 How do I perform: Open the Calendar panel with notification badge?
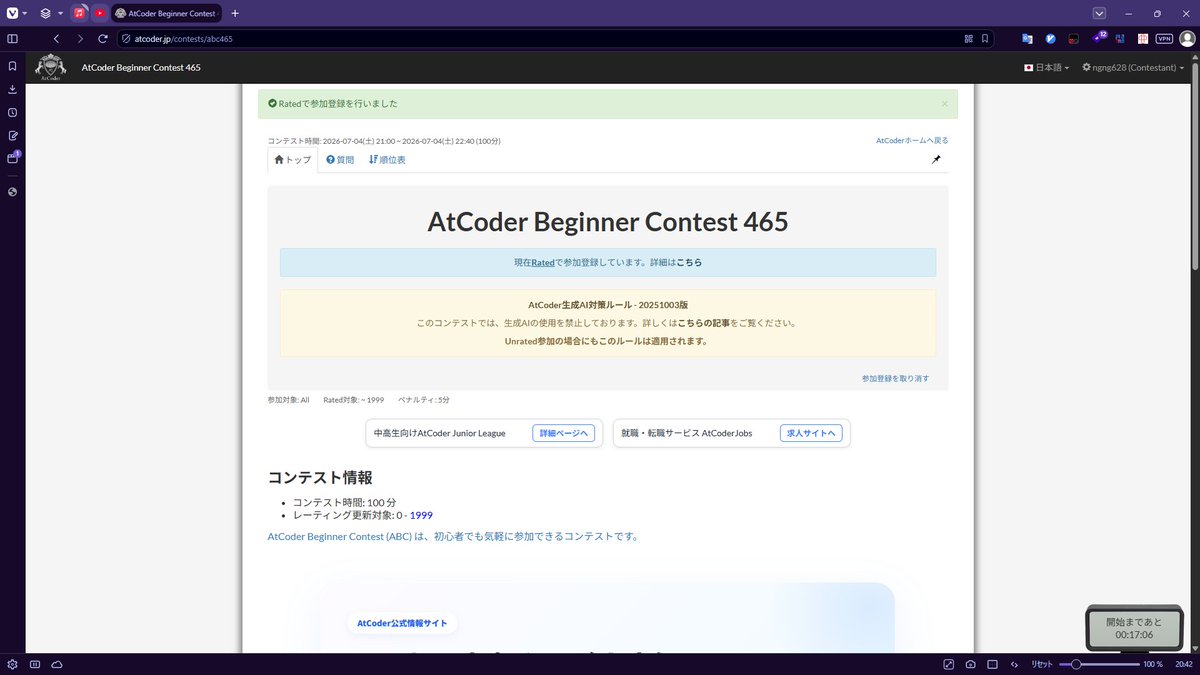coord(13,157)
